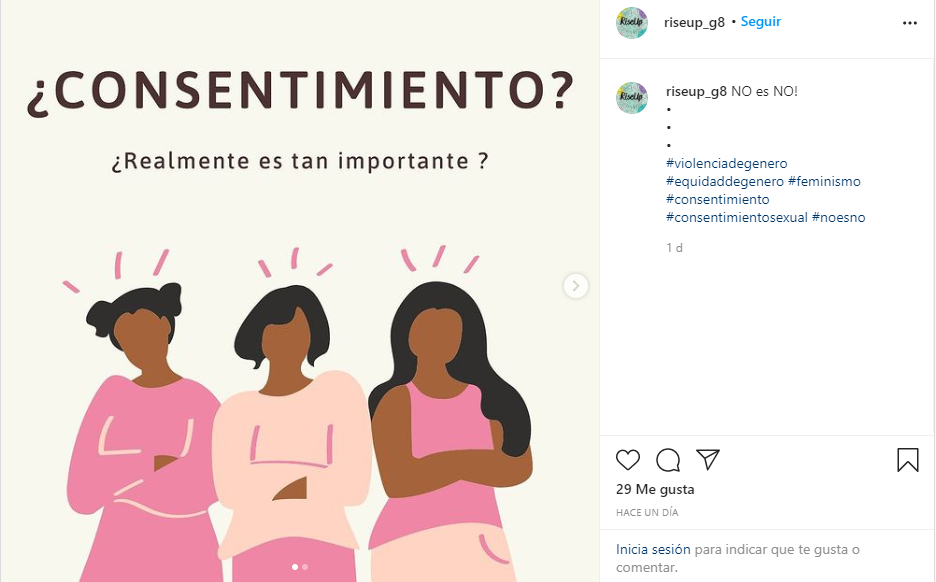The height and width of the screenshot is (582, 936).
Task: Open the #noesno hashtag
Action: point(838,217)
